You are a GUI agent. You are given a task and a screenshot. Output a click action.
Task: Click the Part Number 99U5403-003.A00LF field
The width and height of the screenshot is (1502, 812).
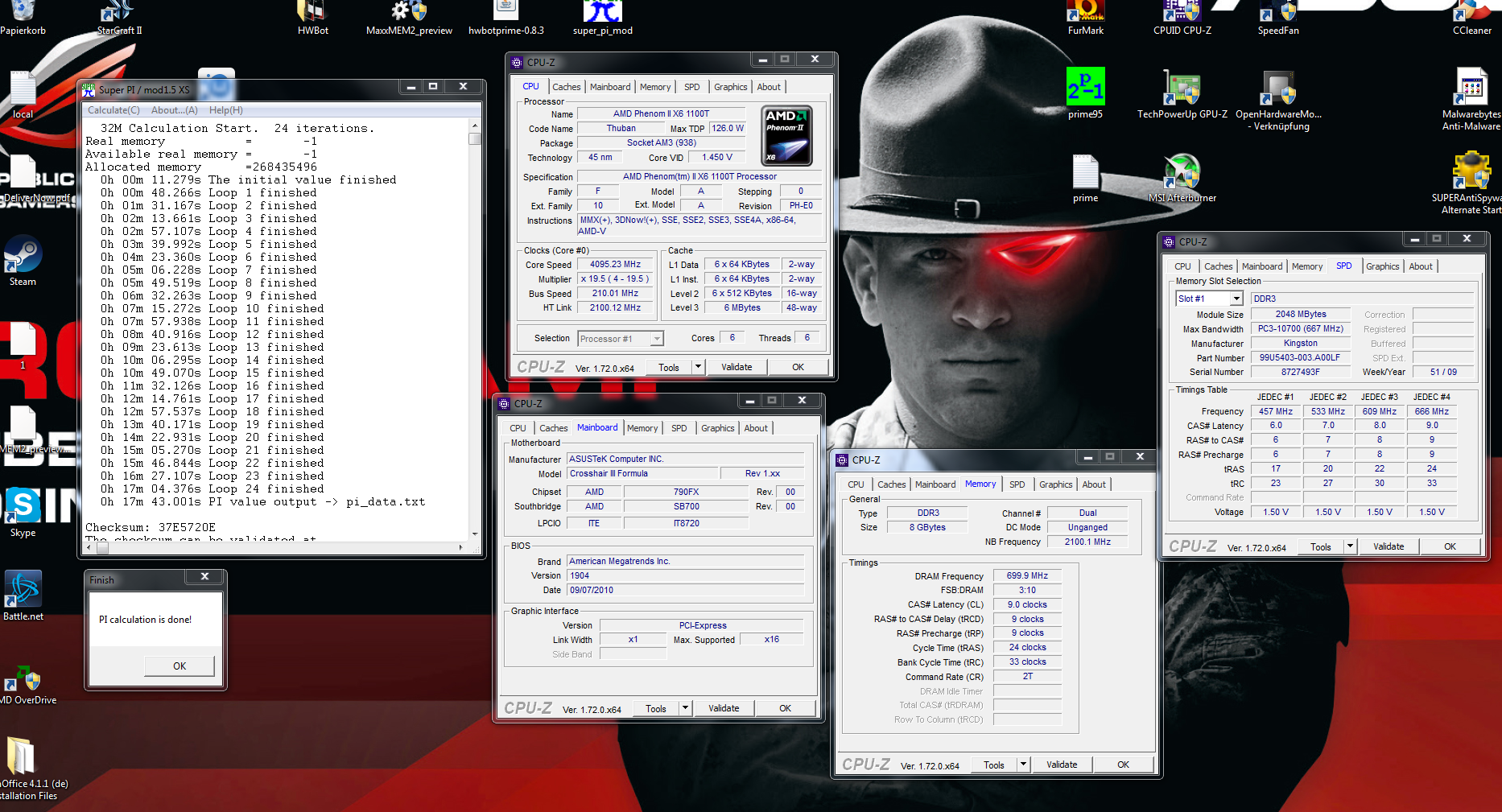click(x=1300, y=357)
